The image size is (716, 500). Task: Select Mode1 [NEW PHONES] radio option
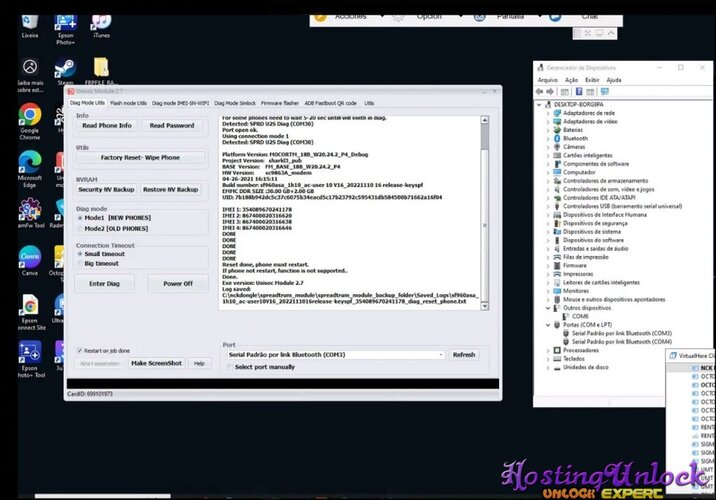80,218
